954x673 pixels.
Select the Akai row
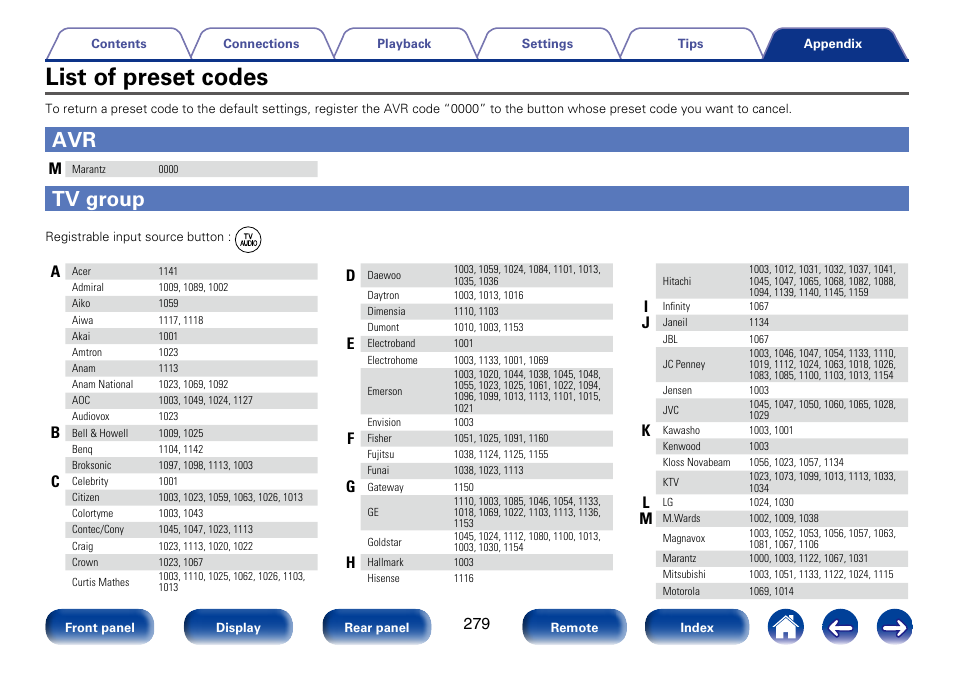191,336
